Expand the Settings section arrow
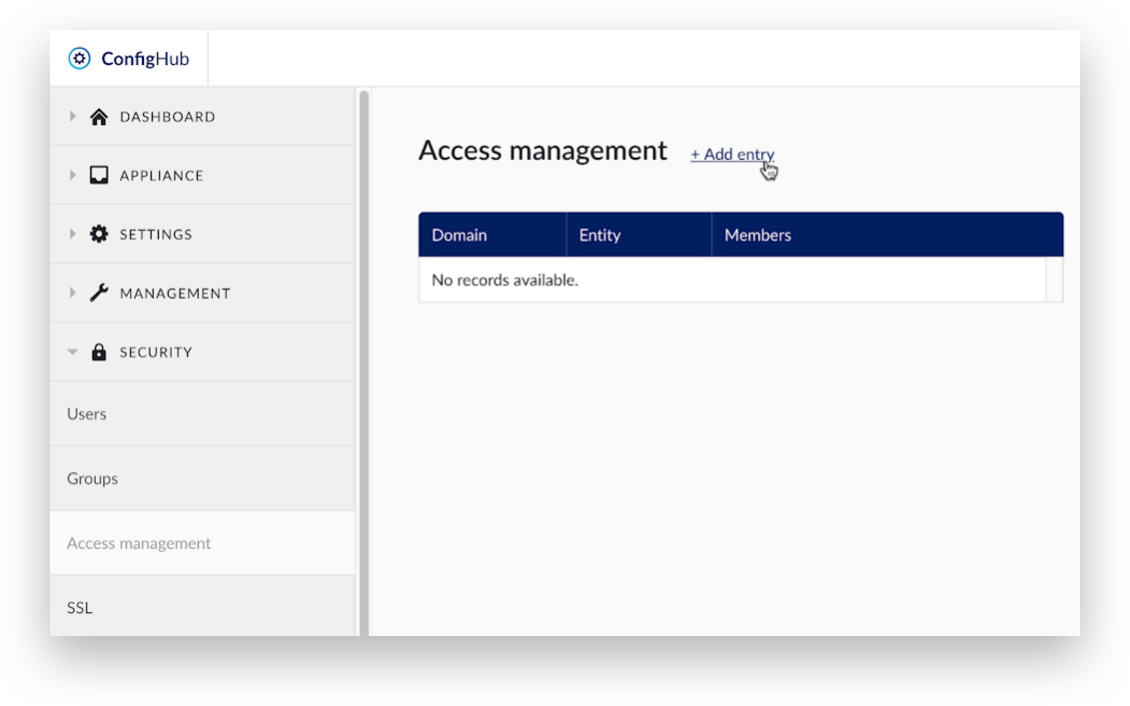This screenshot has width=1130, height=706. [72, 233]
